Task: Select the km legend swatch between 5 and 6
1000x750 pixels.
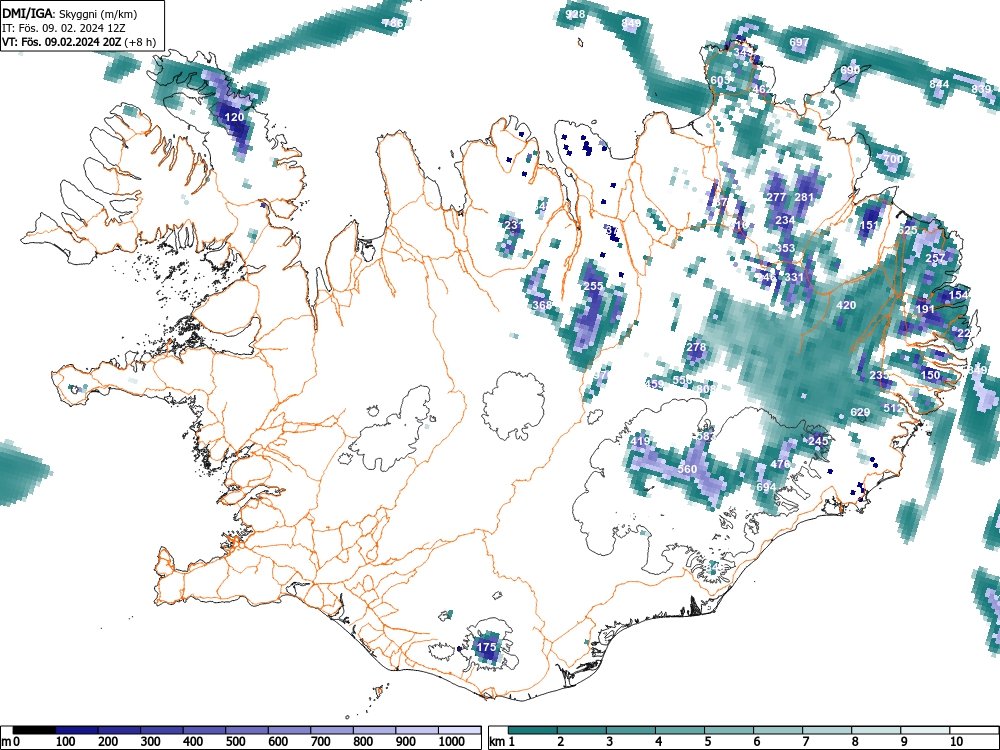Action: click(729, 730)
